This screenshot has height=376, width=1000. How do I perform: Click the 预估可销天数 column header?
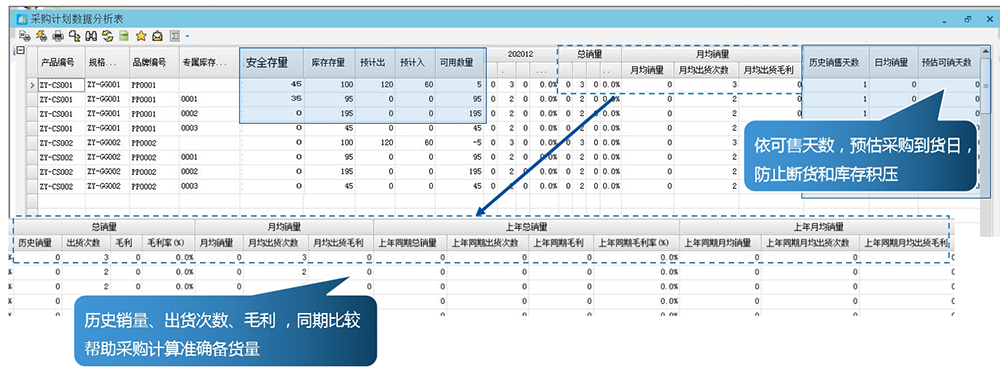pos(950,62)
